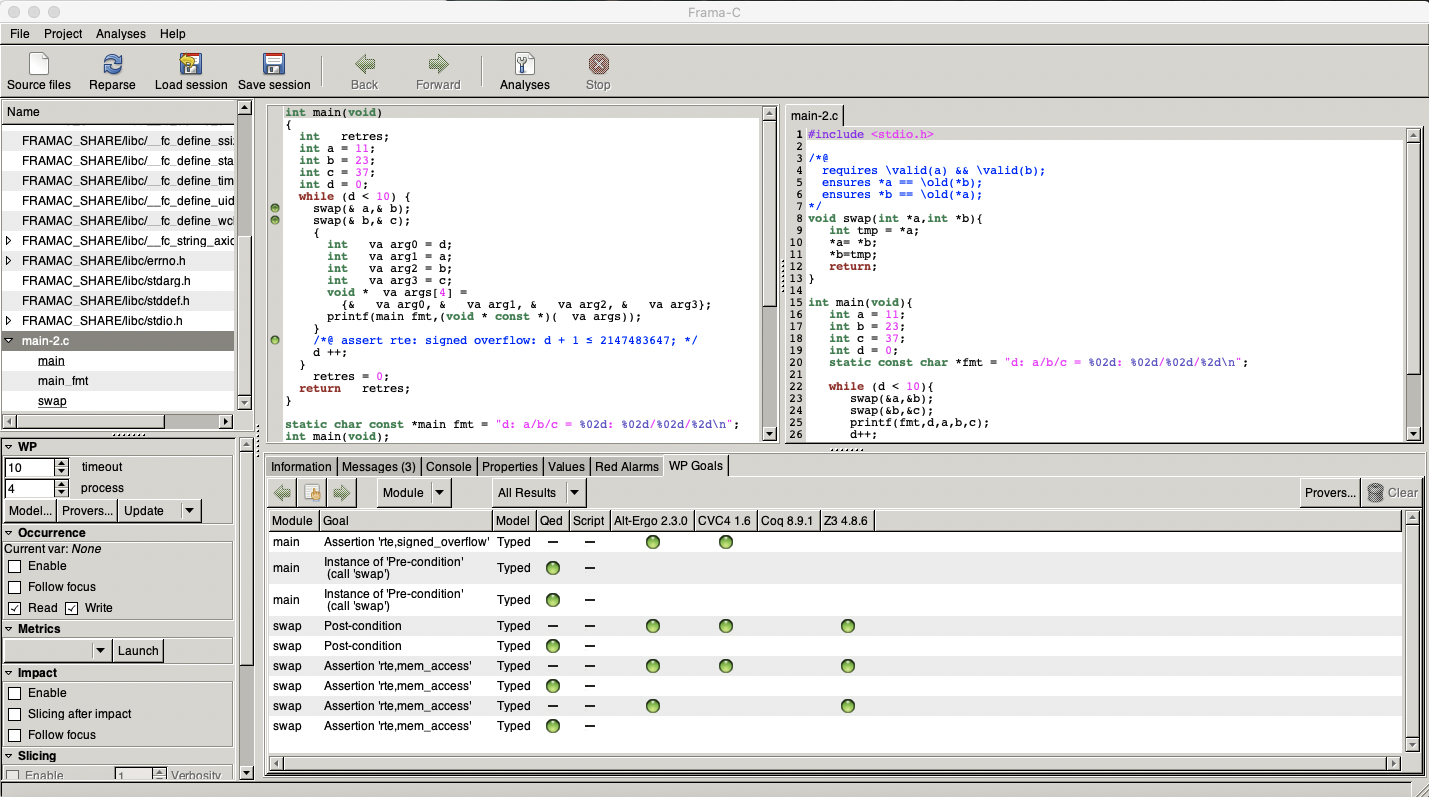
Task: Click the Stop toolbar icon
Action: coord(598,72)
